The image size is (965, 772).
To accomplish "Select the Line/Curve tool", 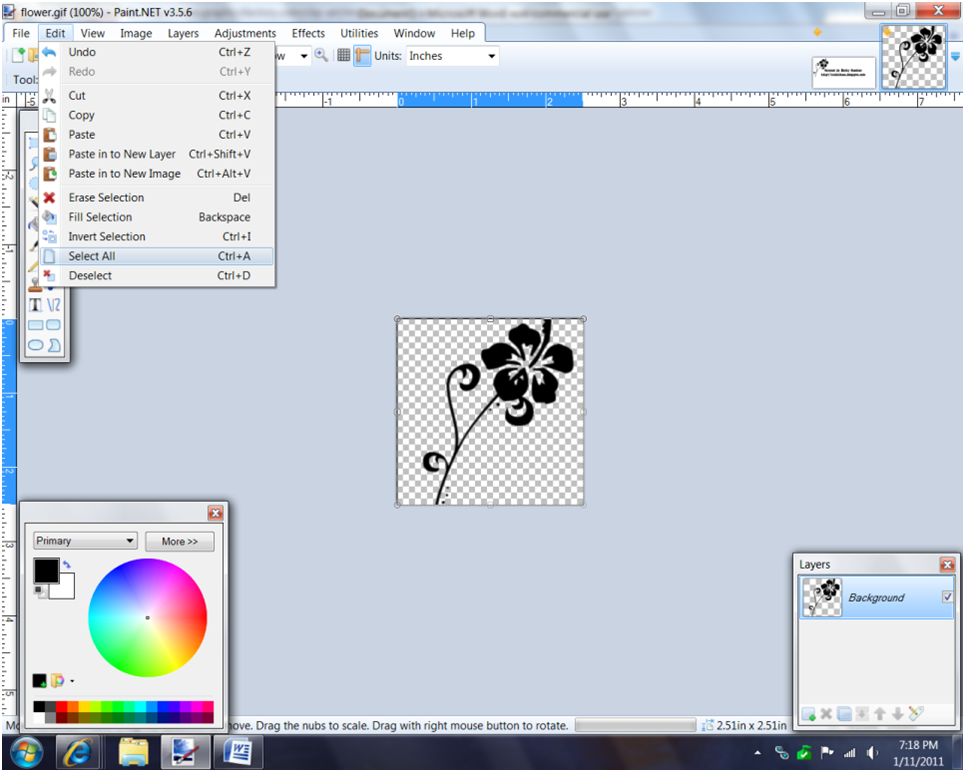I will 54,304.
